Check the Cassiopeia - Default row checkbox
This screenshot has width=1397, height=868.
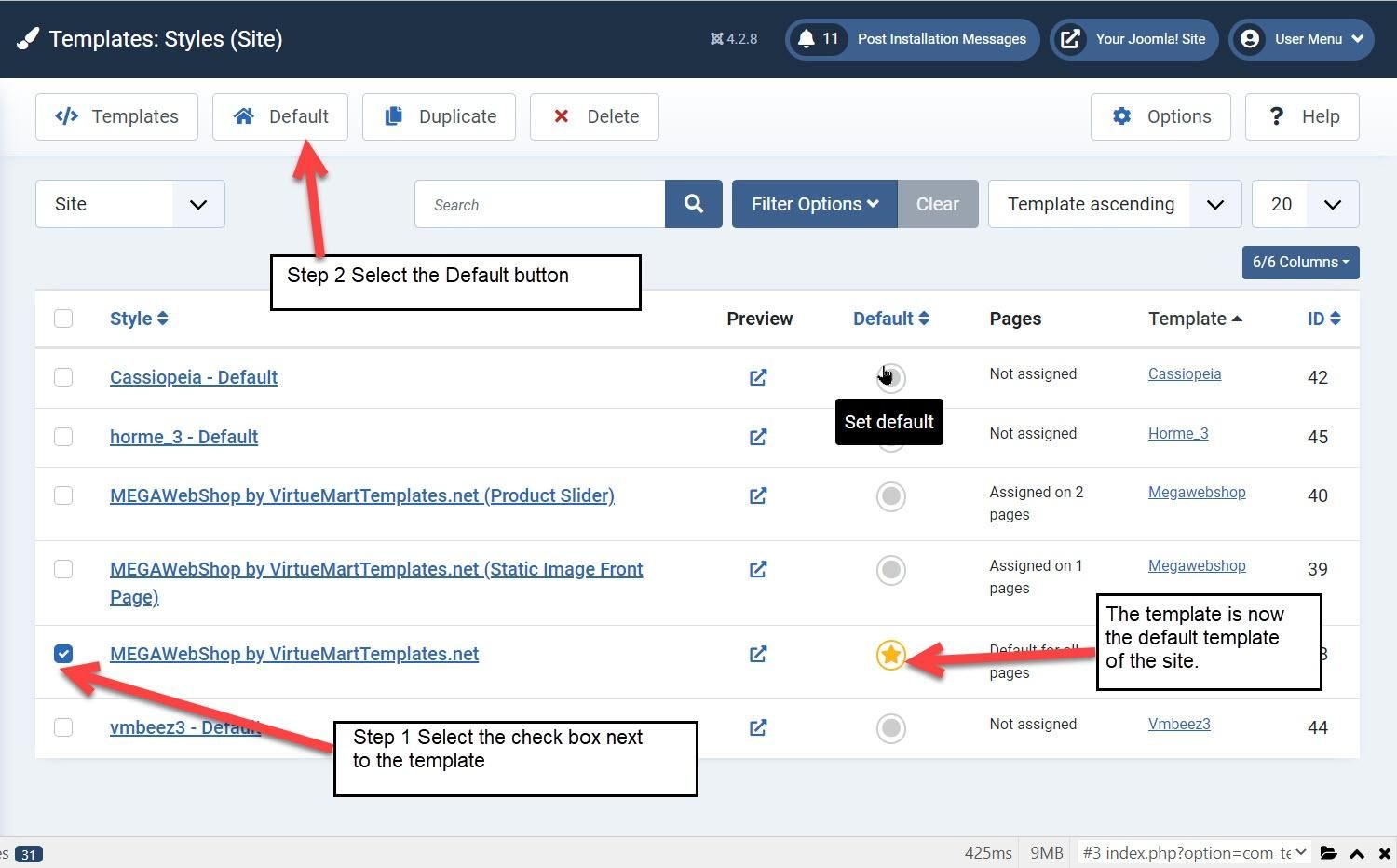63,377
